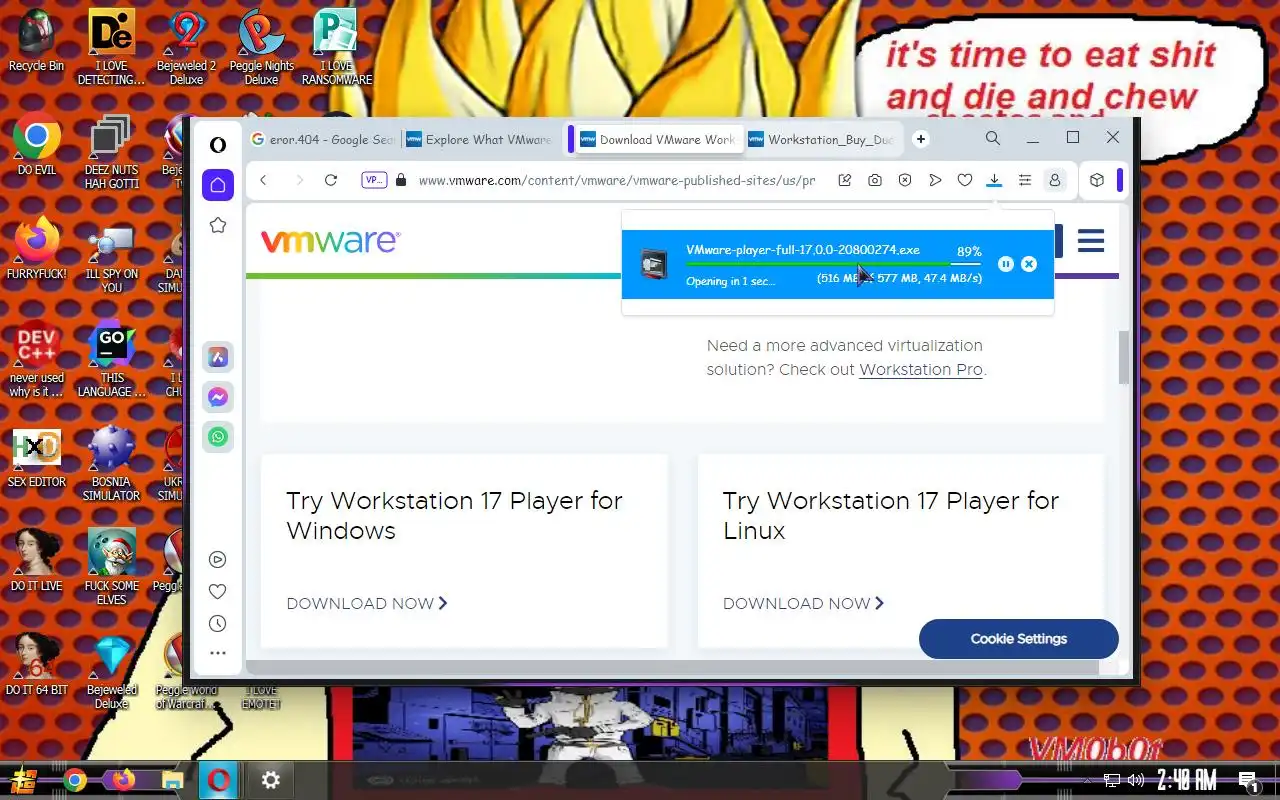Screen dimensions: 1280x800
Task: Pause the VMware player download
Action: [1006, 264]
